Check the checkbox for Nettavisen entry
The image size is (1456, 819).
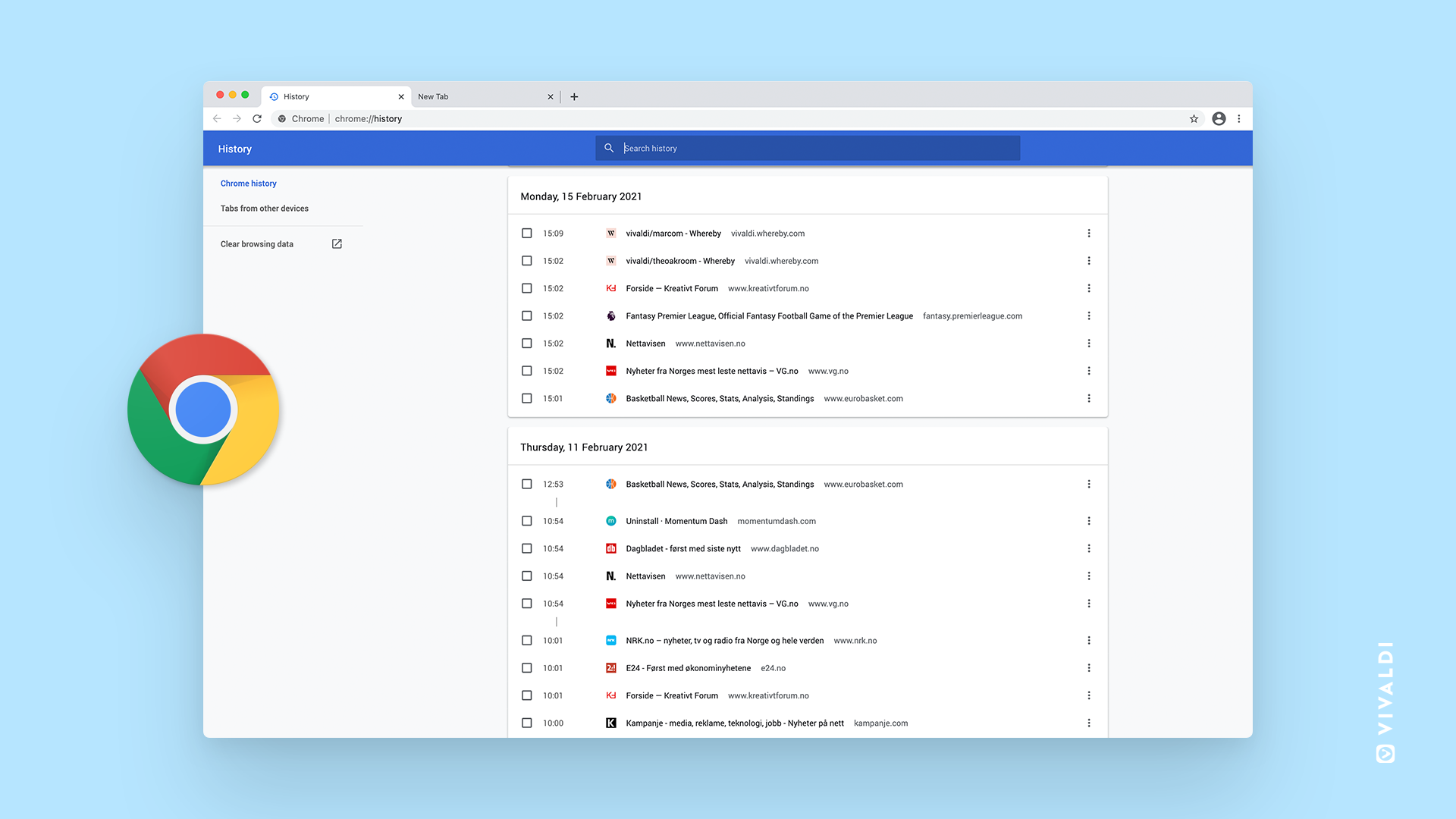526,343
